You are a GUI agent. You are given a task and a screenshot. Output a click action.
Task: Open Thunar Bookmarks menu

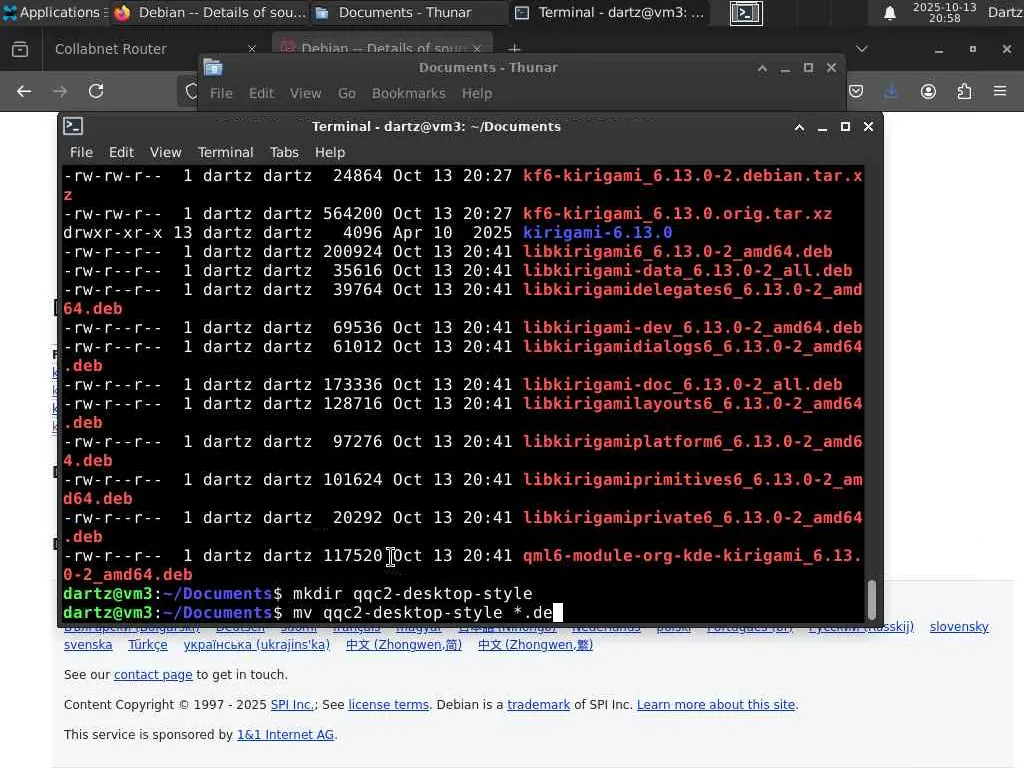pyautogui.click(x=408, y=93)
